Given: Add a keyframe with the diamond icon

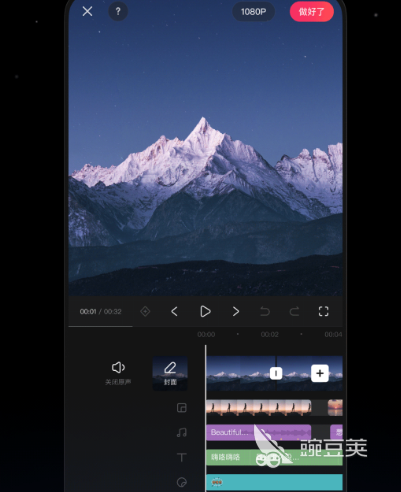Looking at the screenshot, I should 145,311.
